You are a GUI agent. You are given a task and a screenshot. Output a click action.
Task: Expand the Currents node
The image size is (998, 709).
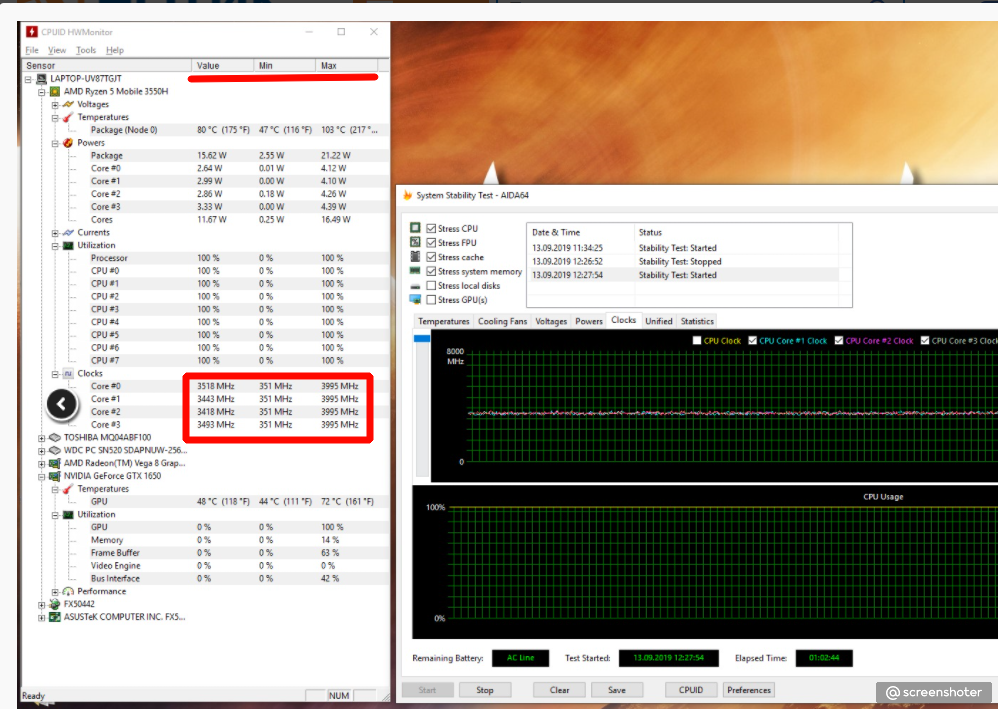[55, 233]
